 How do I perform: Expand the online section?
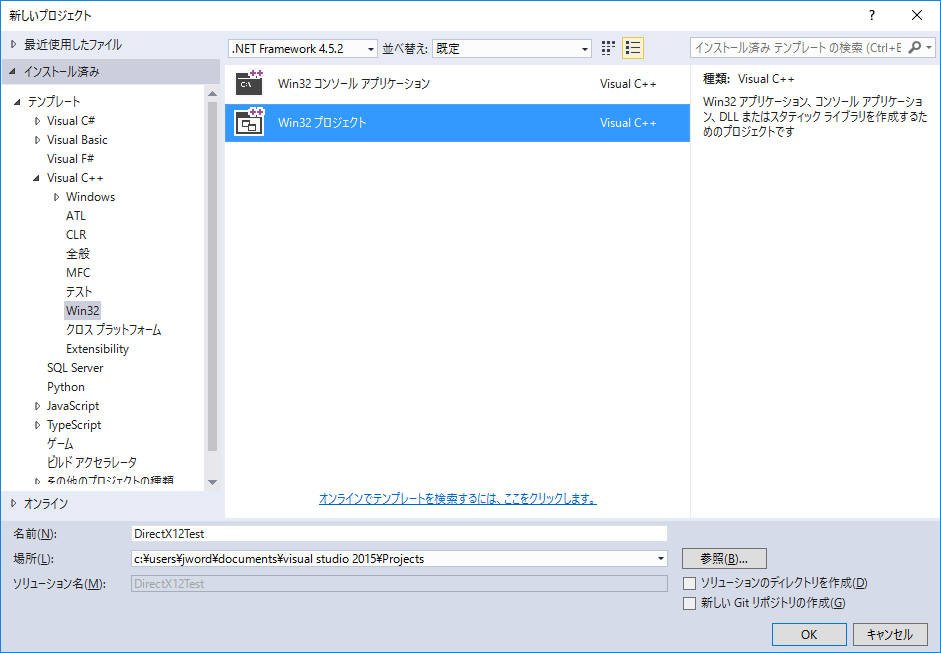click(x=13, y=503)
